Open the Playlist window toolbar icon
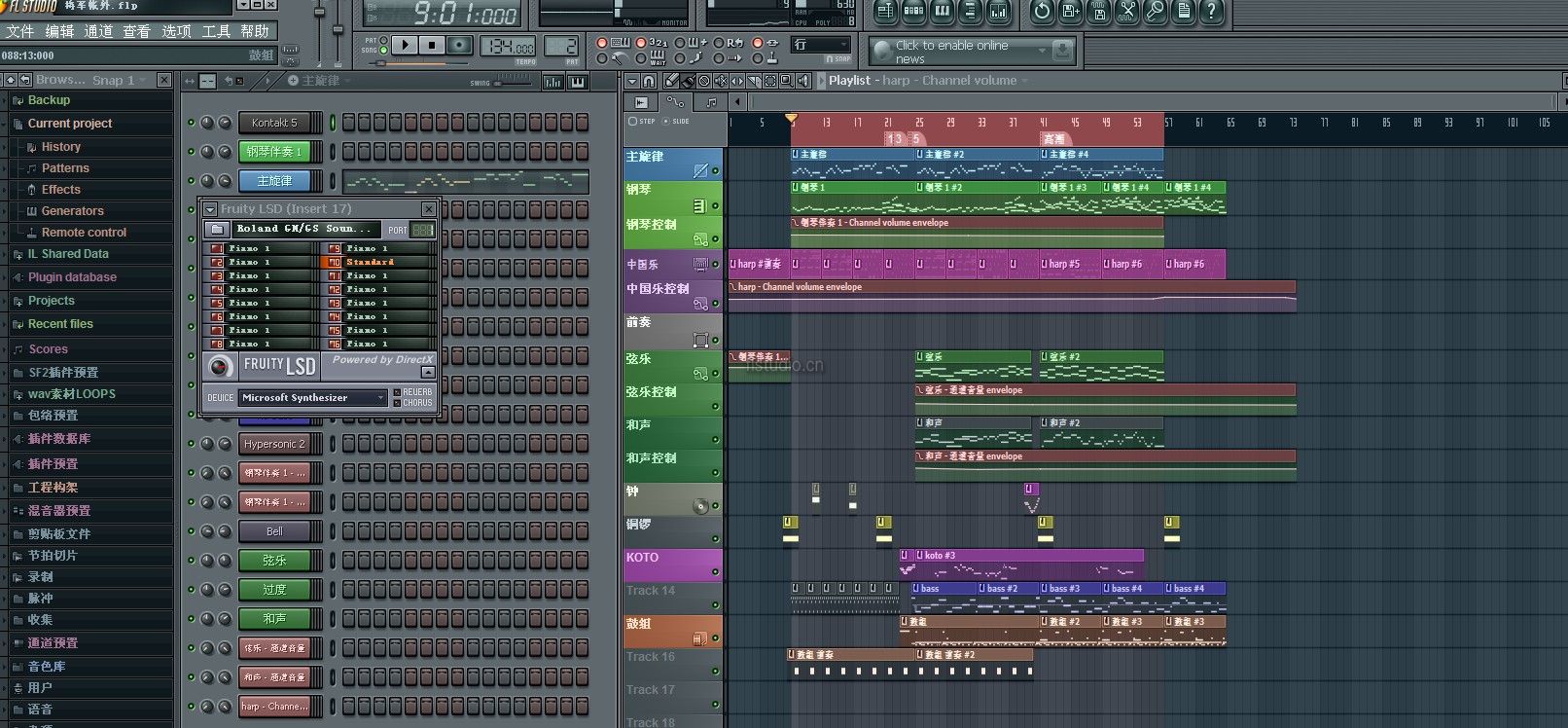The image size is (1568, 728). click(885, 12)
